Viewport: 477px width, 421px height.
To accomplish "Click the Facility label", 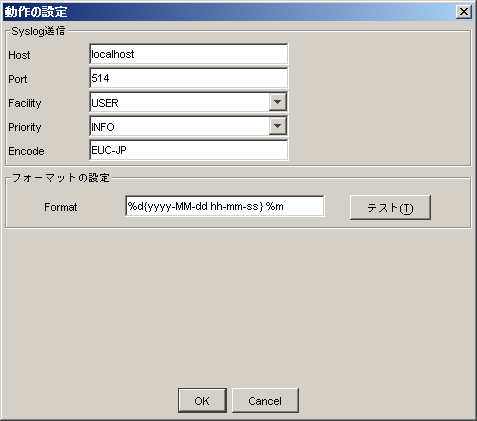I will (x=25, y=103).
